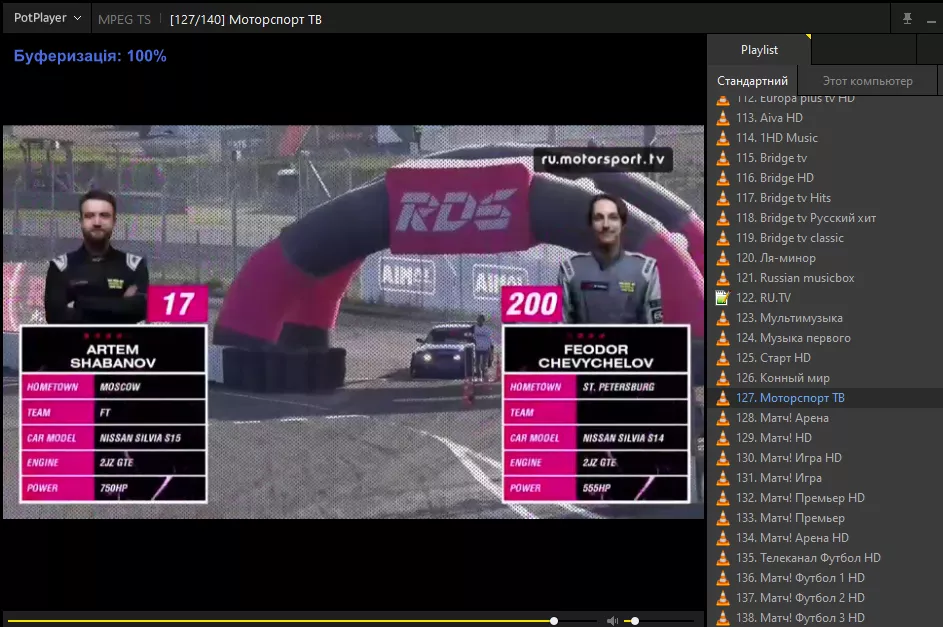This screenshot has width=943, height=627.
Task: Select playlist entry "114. 1HD Music"
Action: tap(777, 138)
